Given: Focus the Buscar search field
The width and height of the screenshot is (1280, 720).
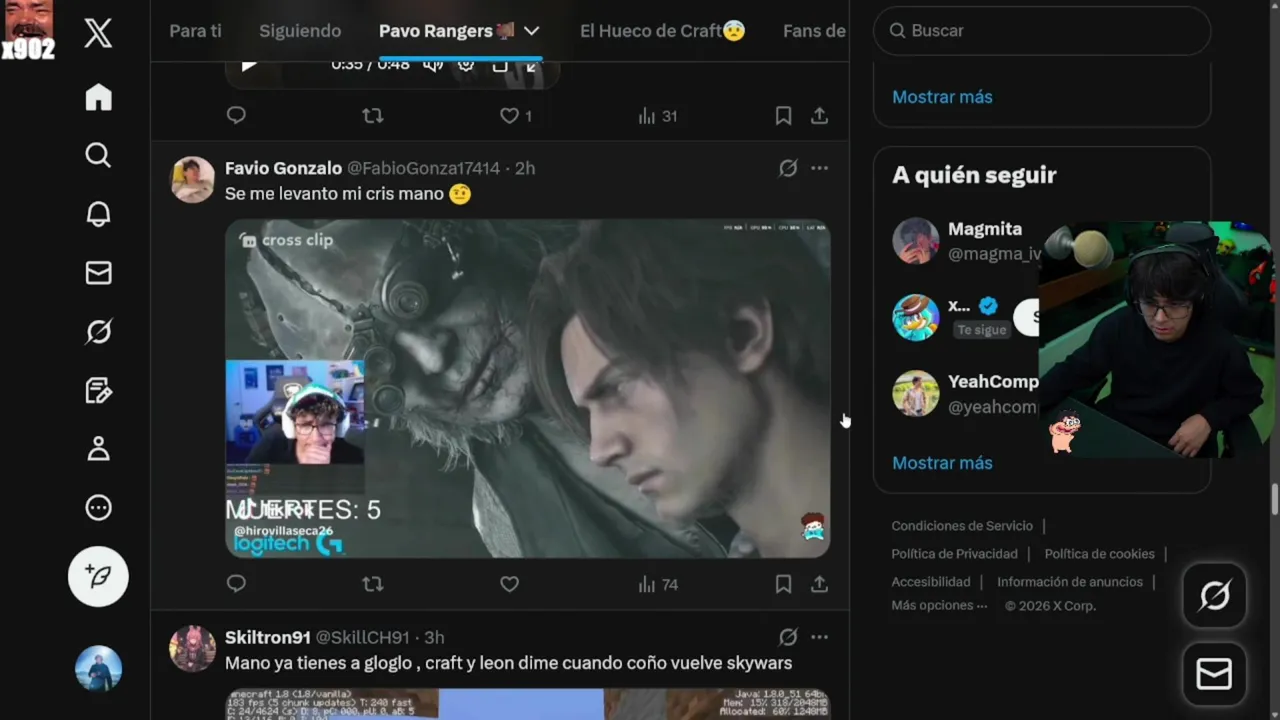Looking at the screenshot, I should click(x=1042, y=31).
